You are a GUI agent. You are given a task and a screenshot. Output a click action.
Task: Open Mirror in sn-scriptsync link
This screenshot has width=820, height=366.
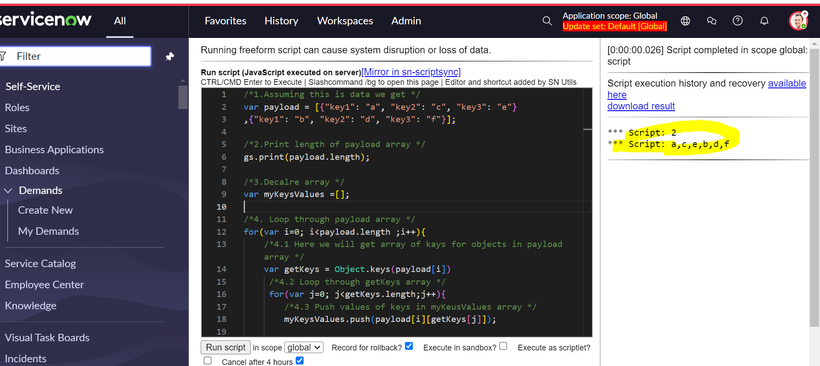point(411,72)
